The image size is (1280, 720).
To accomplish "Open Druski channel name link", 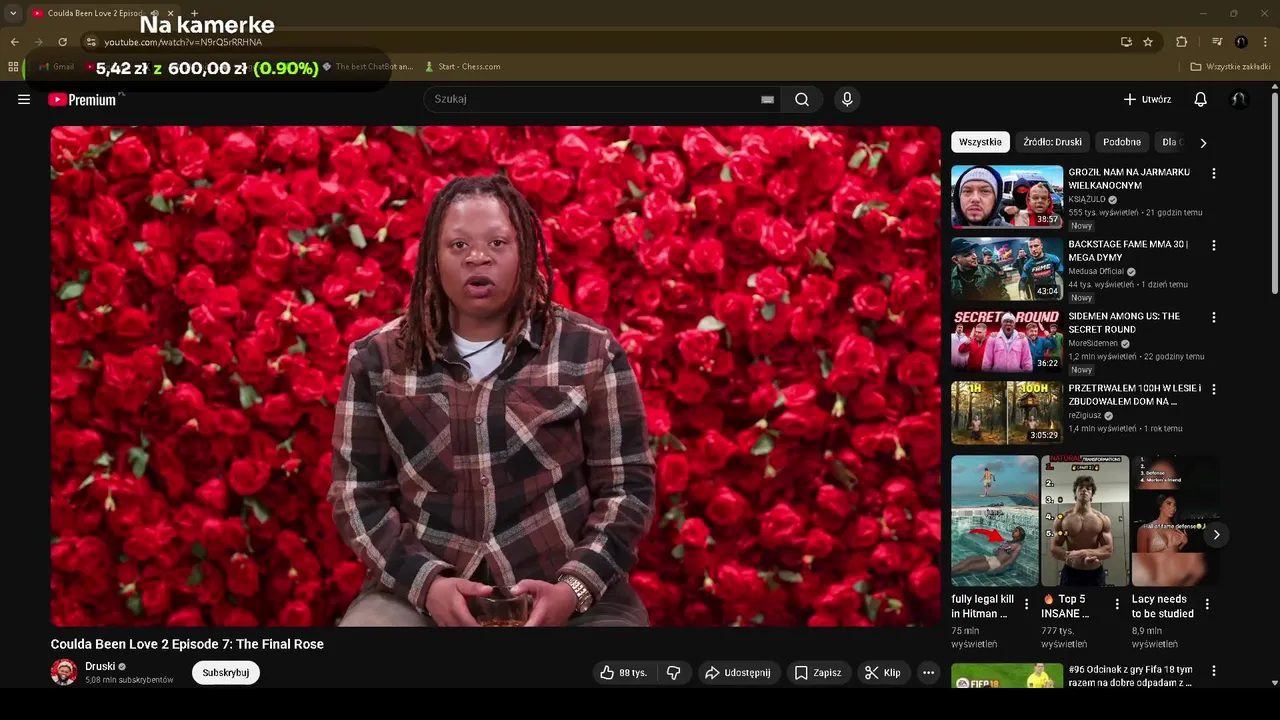I will pos(100,666).
